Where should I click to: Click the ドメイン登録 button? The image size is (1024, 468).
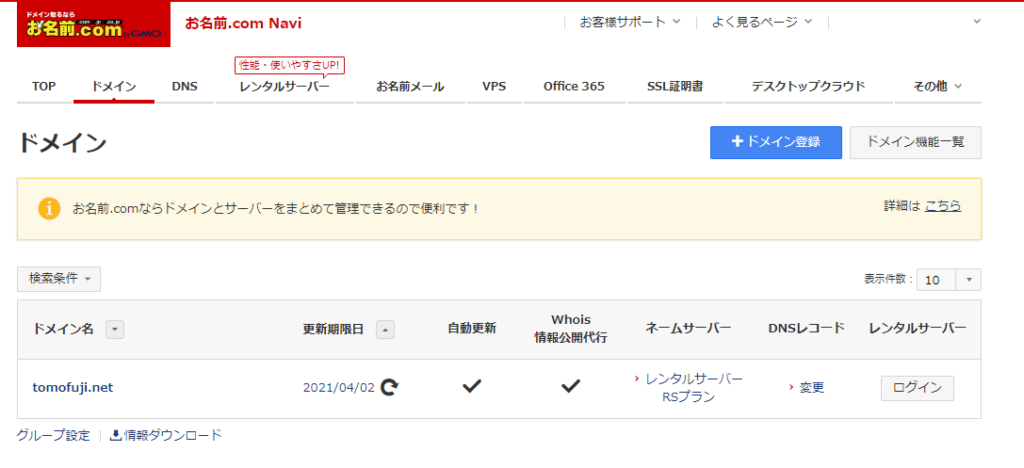pos(776,142)
